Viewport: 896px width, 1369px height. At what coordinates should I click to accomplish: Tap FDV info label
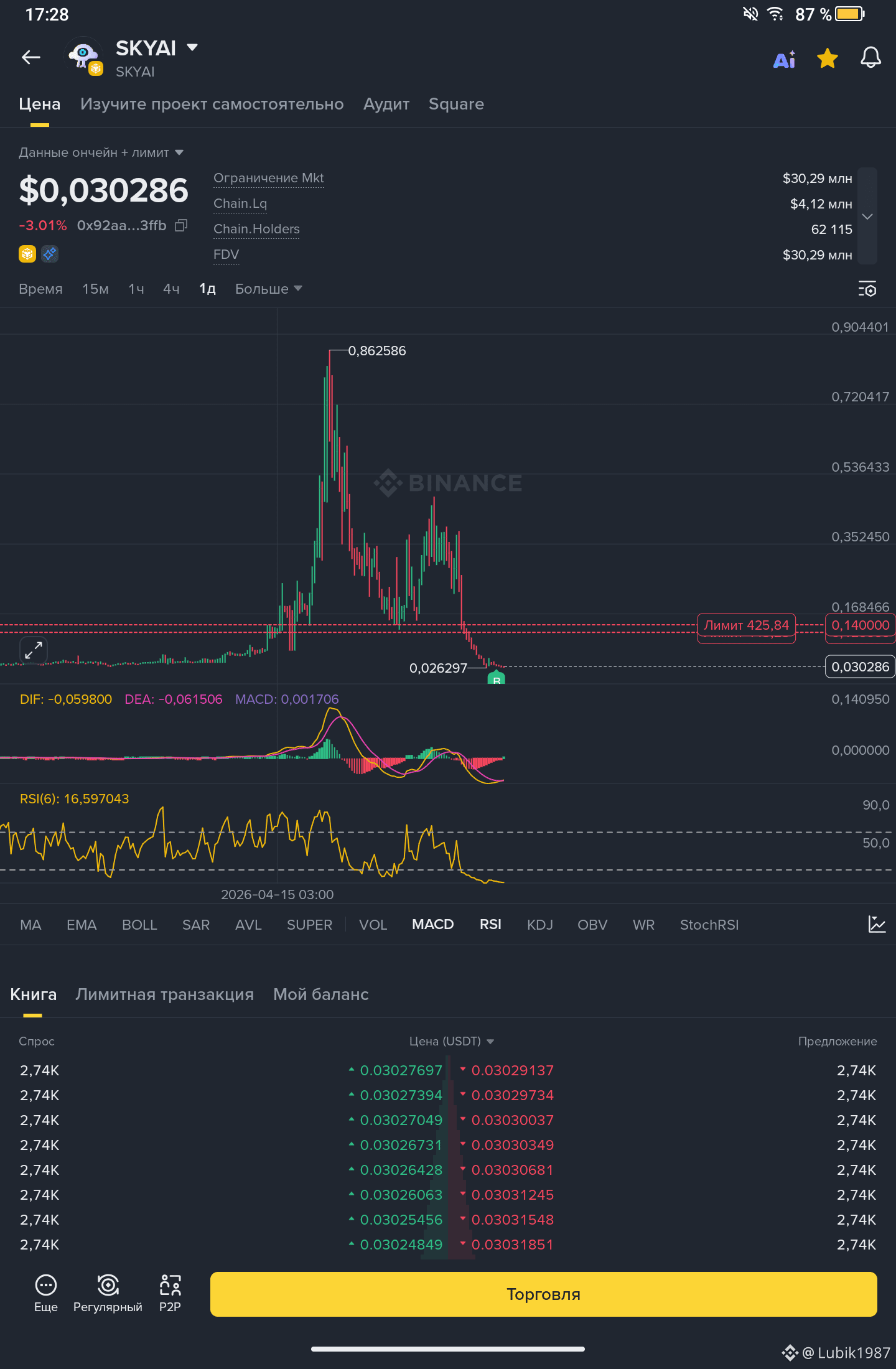pos(226,255)
